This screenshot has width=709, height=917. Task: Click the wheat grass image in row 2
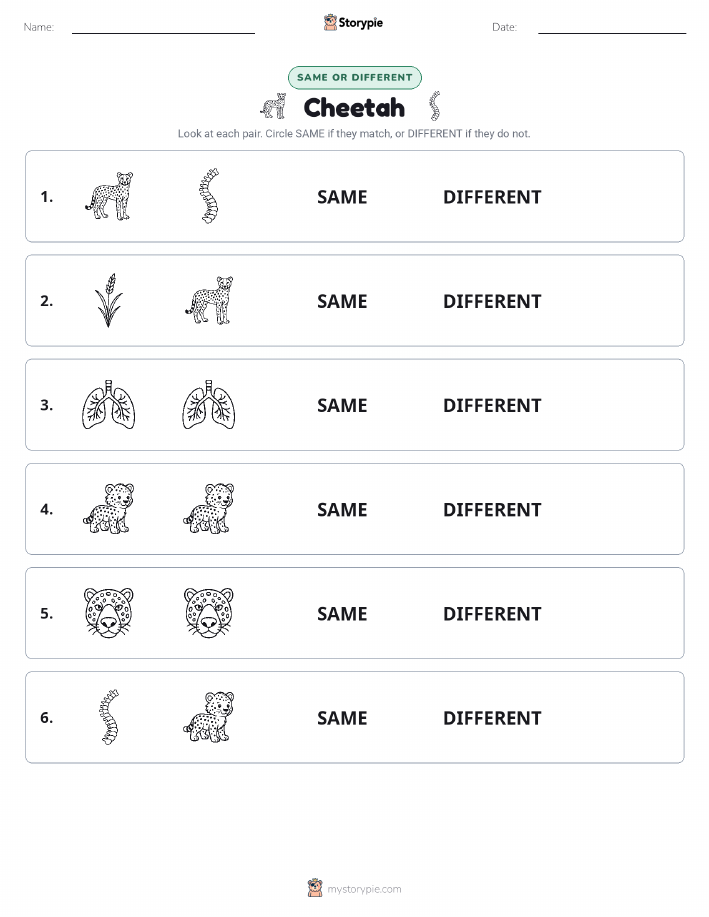click(x=108, y=300)
